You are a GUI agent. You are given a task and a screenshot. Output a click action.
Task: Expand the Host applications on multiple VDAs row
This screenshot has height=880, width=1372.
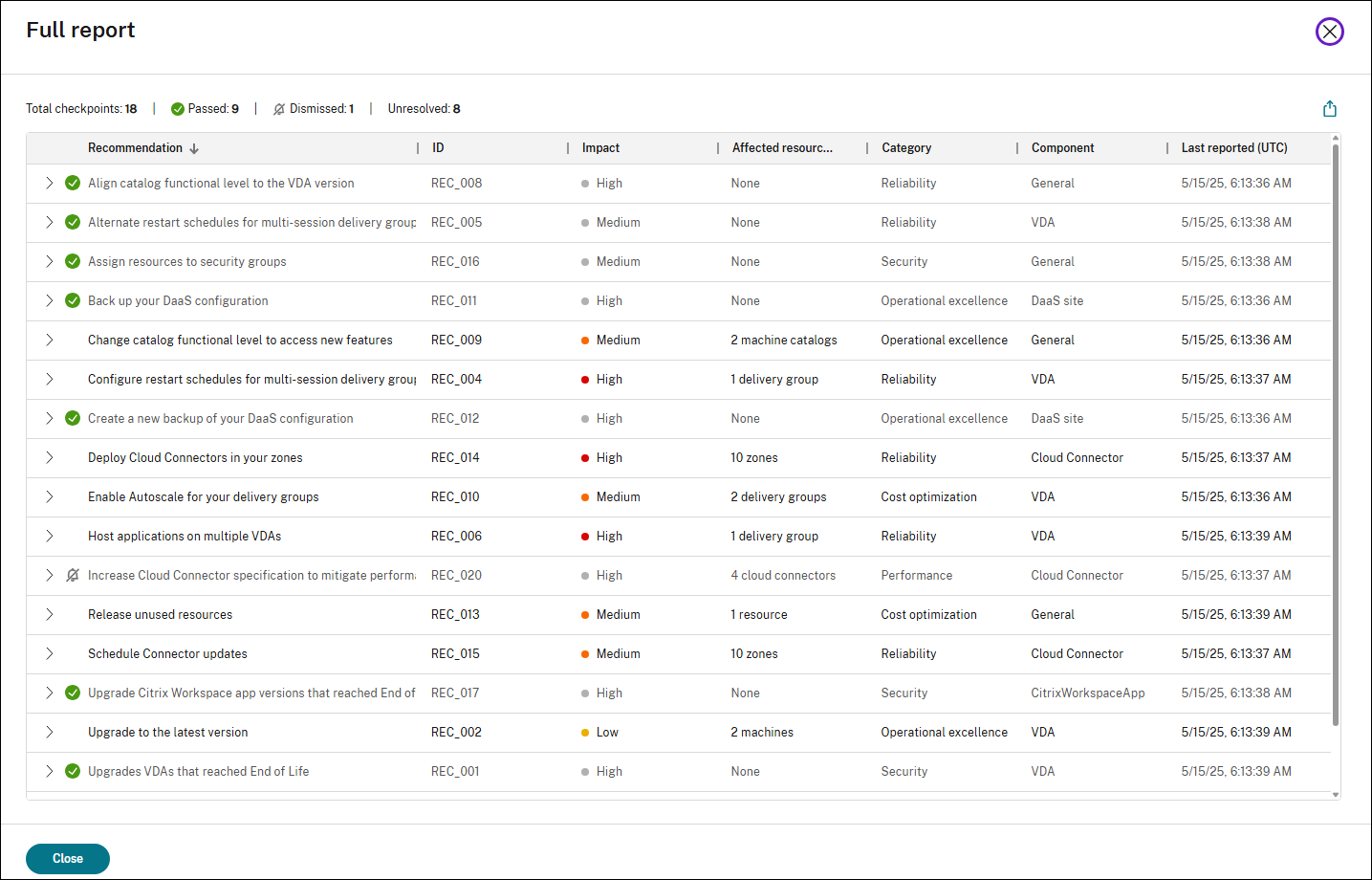(x=51, y=536)
